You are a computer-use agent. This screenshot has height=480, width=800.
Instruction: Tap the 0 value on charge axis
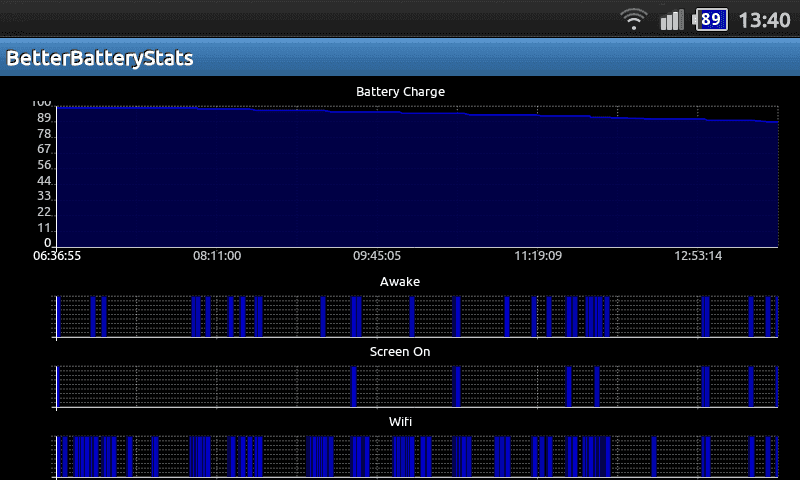click(x=47, y=243)
